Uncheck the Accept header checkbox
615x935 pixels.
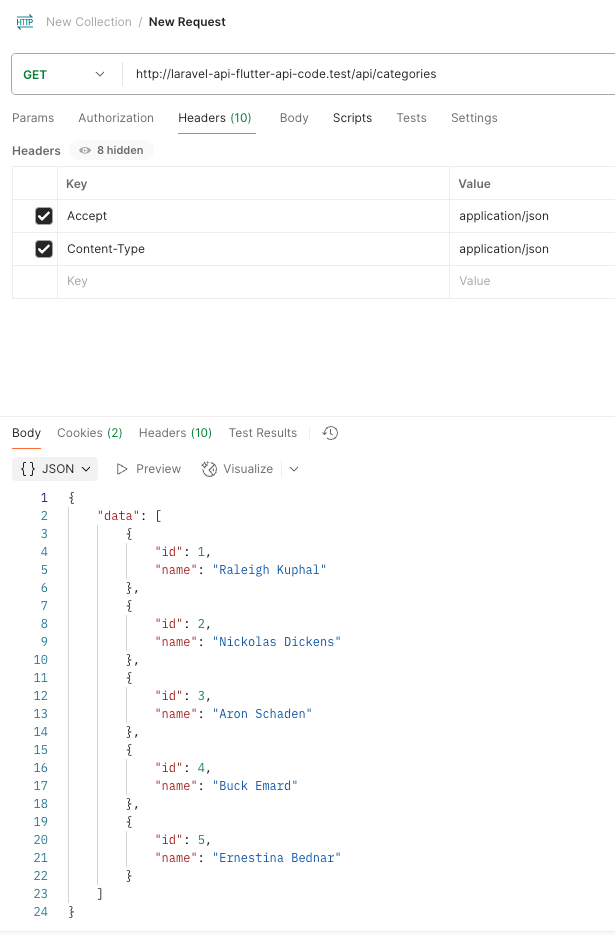(x=44, y=216)
